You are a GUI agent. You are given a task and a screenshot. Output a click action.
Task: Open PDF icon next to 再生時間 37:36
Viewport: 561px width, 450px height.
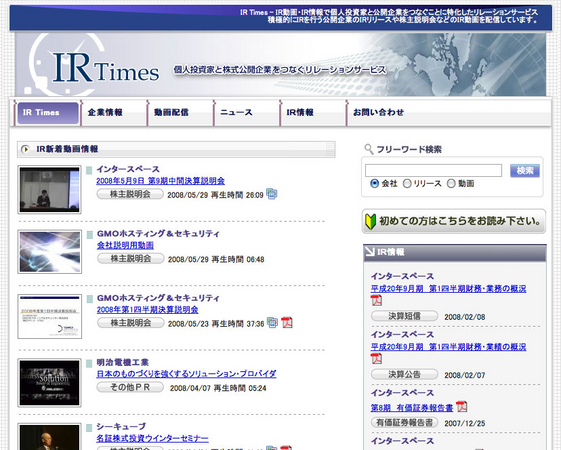tap(287, 323)
